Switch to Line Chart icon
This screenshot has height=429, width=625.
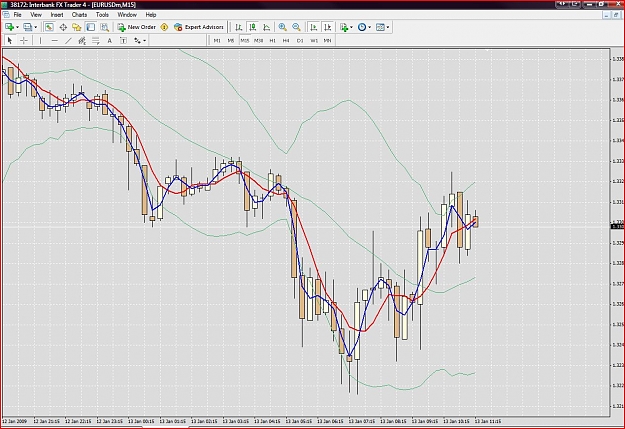point(267,27)
